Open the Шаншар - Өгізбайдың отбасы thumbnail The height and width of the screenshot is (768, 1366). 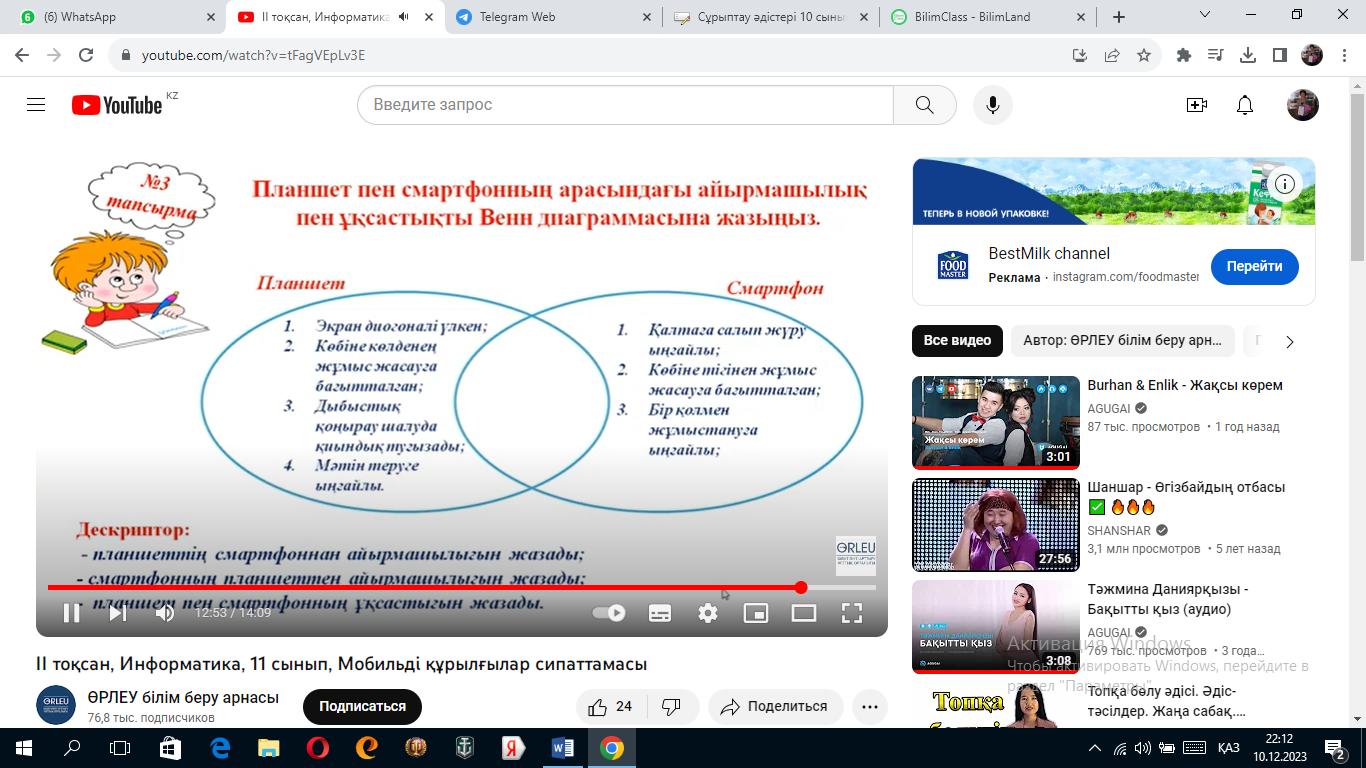coord(996,525)
